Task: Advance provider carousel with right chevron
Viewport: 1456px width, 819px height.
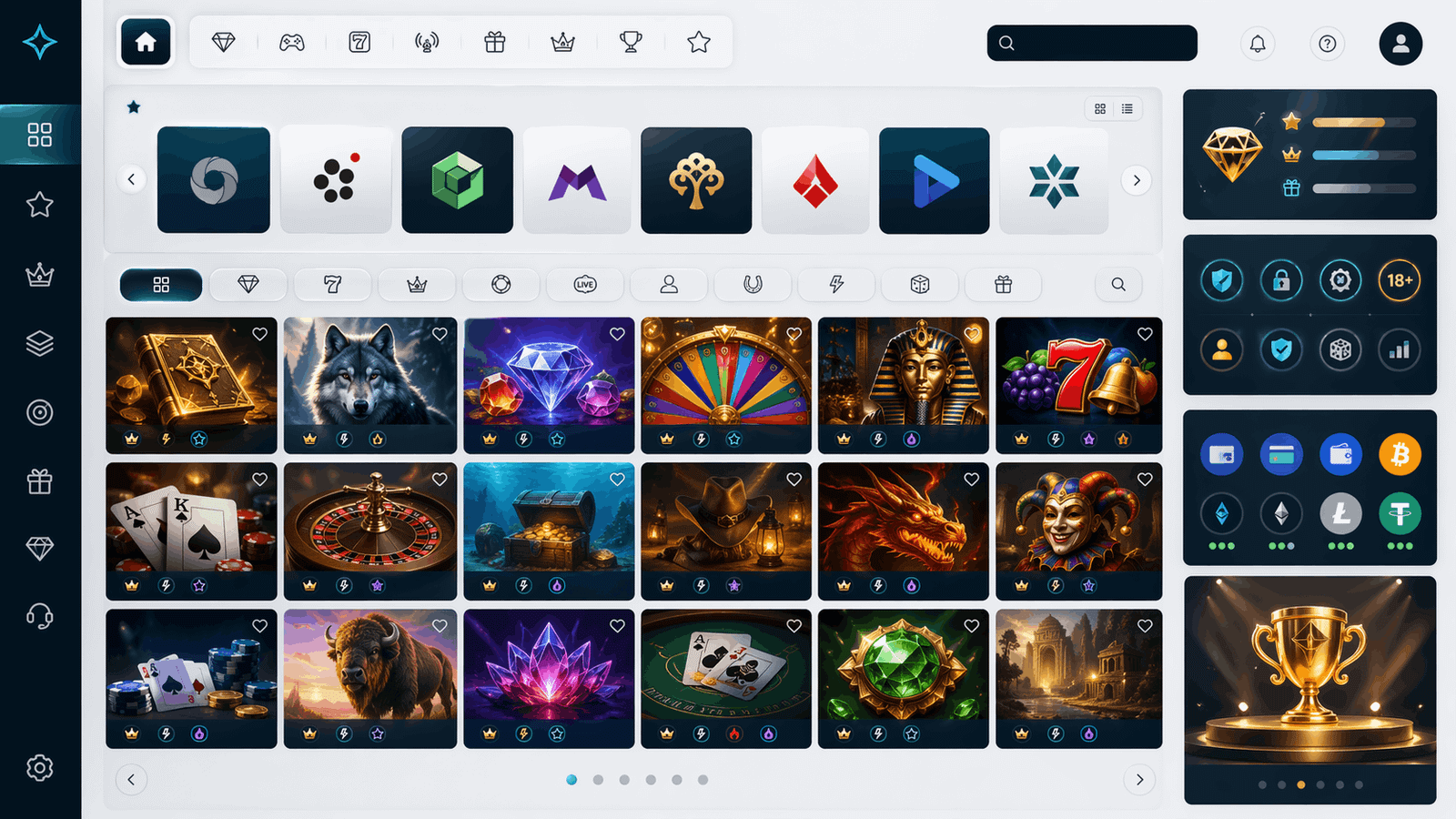Action: 1137,180
